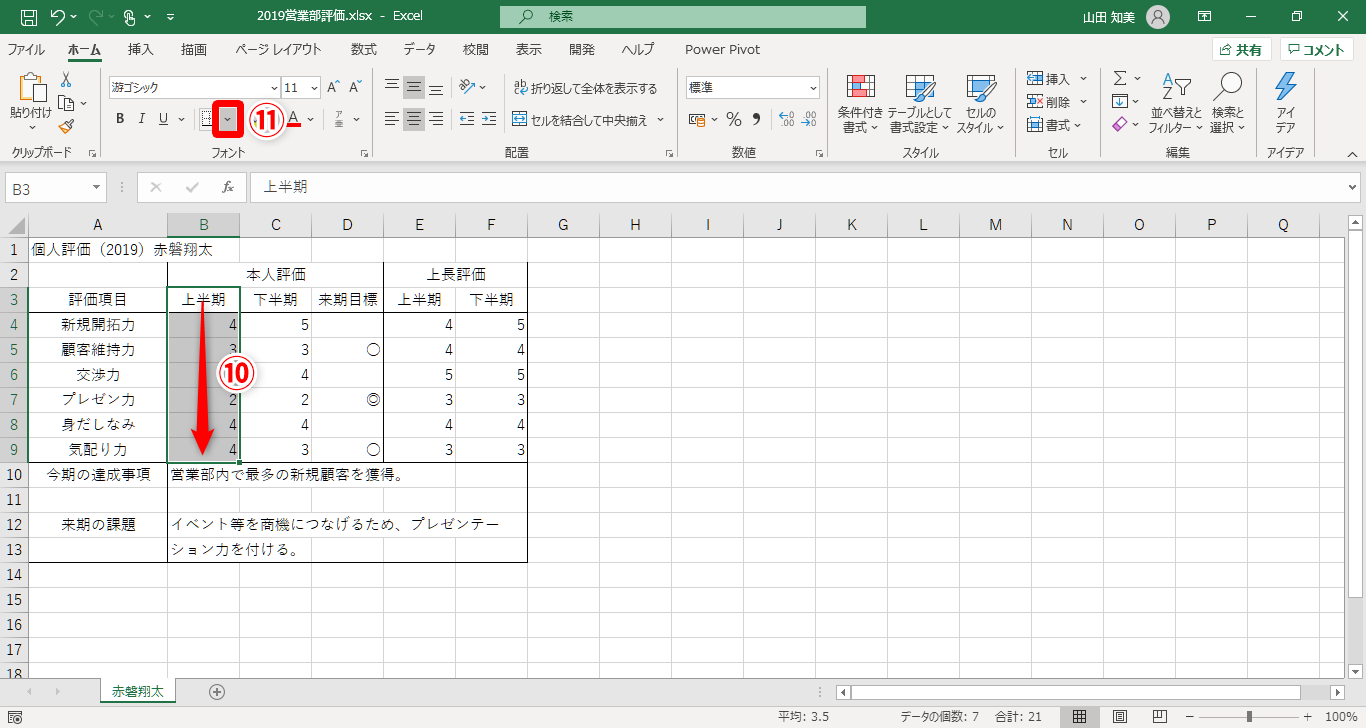Switch to Page Layout view in status bar
The width and height of the screenshot is (1366, 728).
(1120, 716)
